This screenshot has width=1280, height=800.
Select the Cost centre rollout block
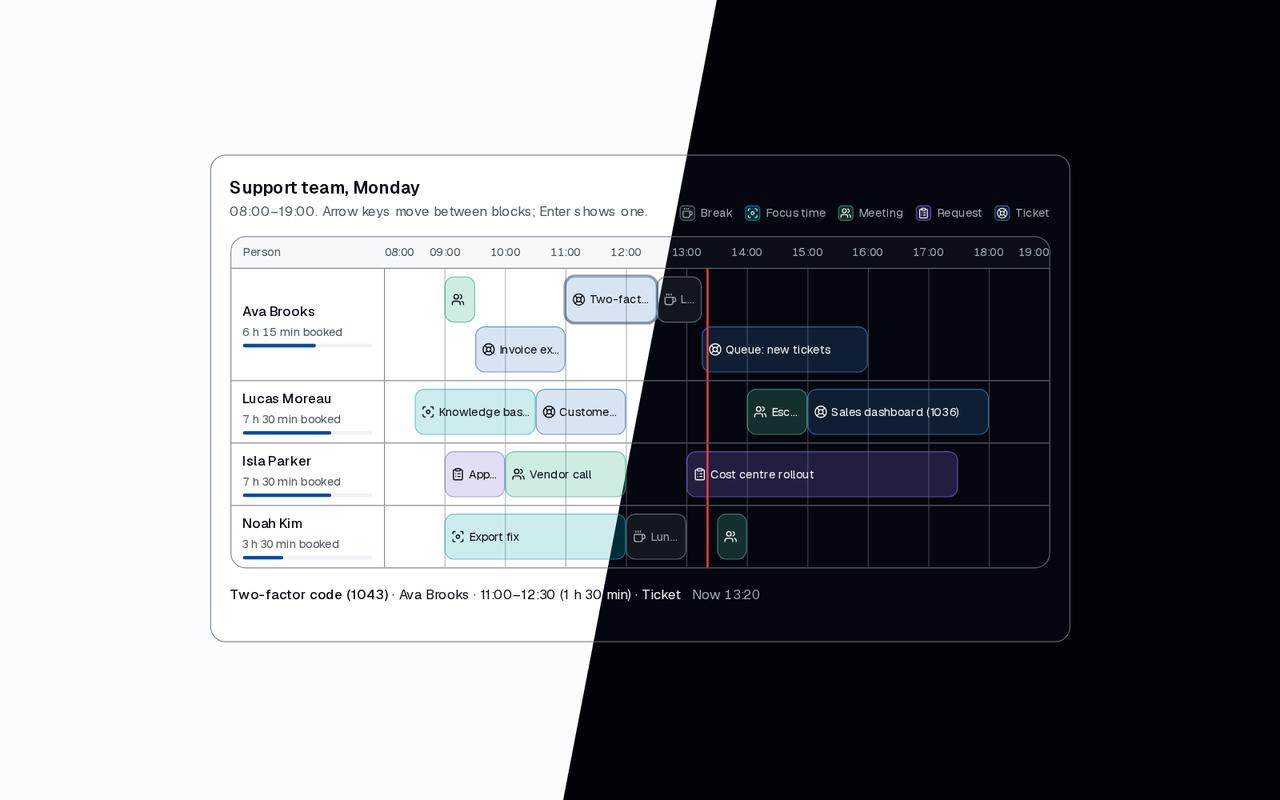coord(822,474)
